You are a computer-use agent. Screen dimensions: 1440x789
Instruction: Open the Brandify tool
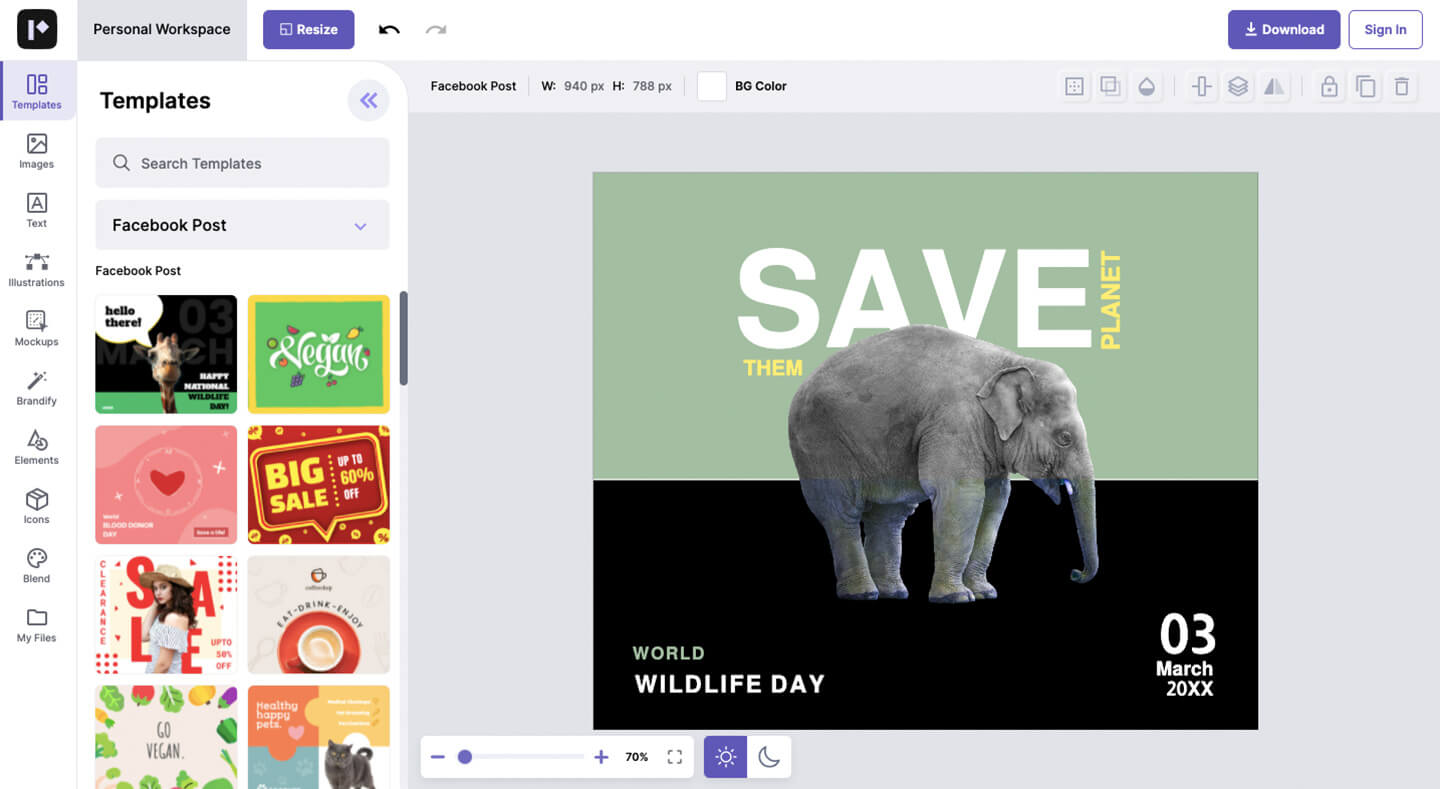pyautogui.click(x=37, y=388)
